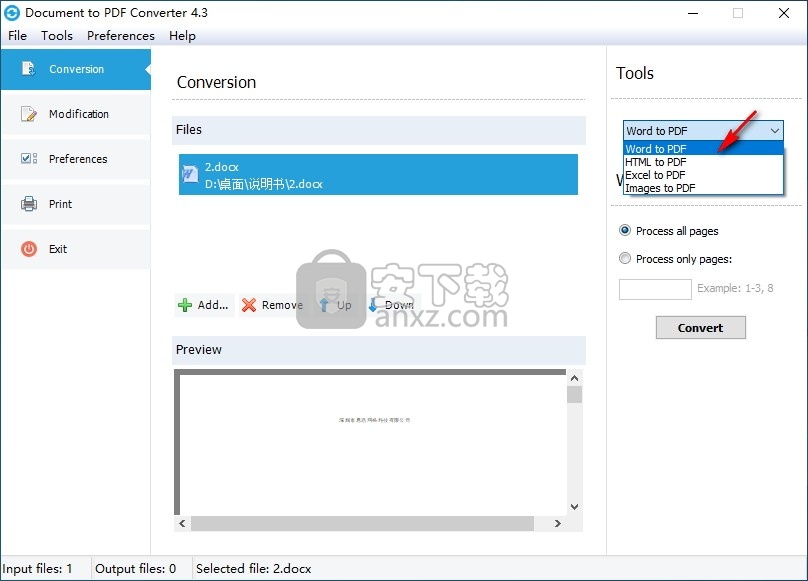Click preview scroll down arrow

point(575,507)
